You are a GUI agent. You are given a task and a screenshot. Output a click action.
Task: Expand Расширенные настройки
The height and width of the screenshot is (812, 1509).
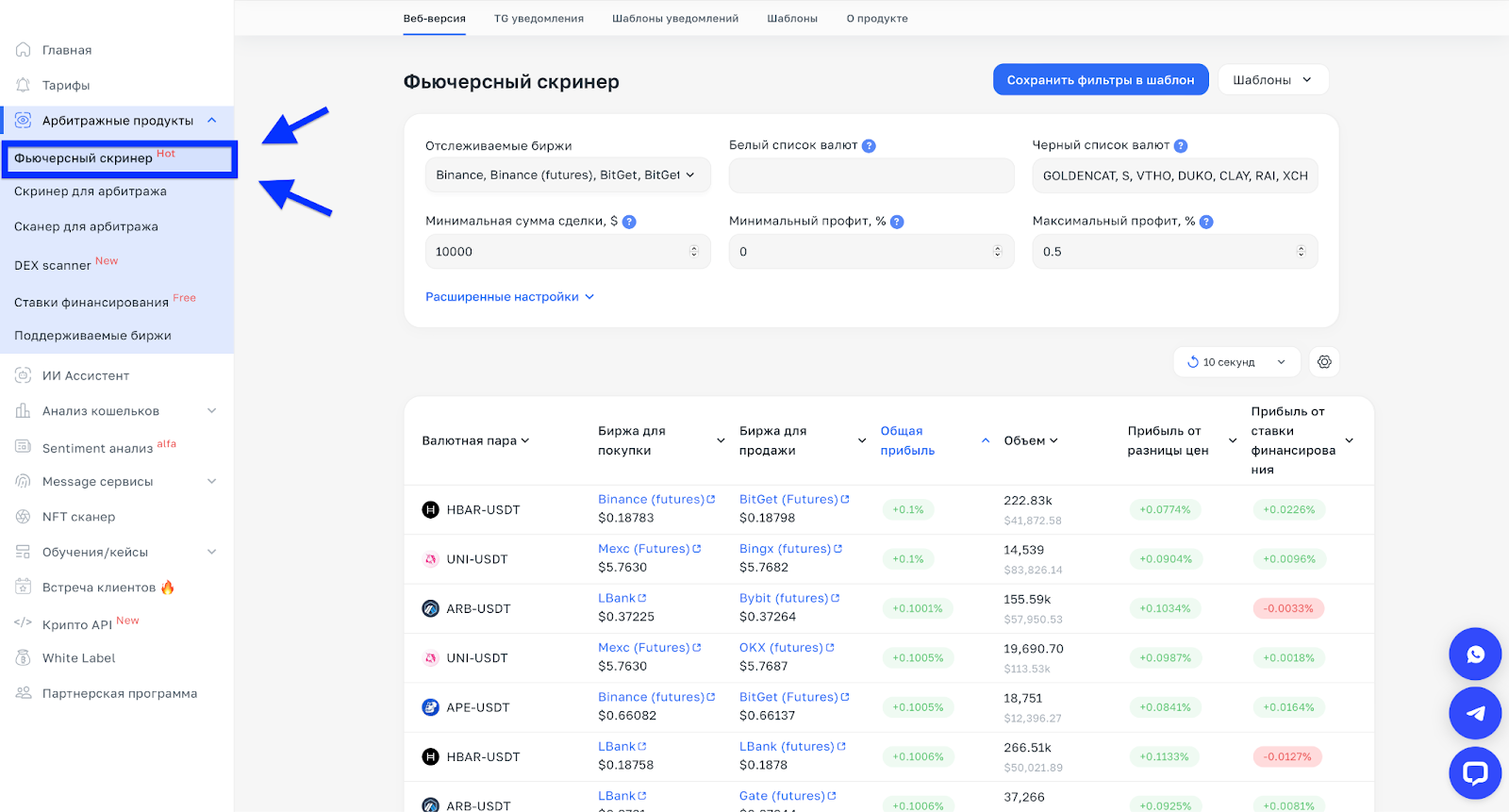click(509, 296)
